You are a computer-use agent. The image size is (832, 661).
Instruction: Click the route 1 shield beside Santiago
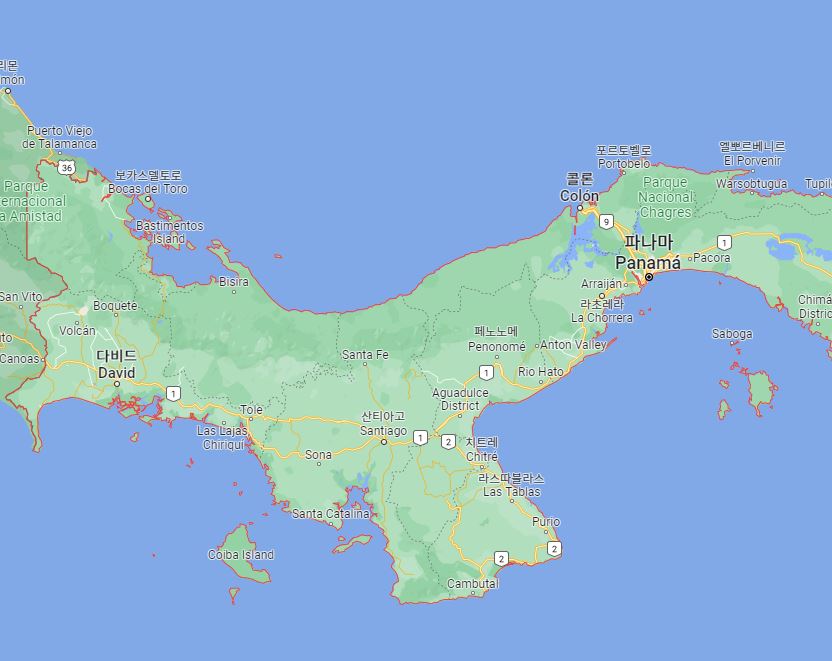[x=420, y=438]
